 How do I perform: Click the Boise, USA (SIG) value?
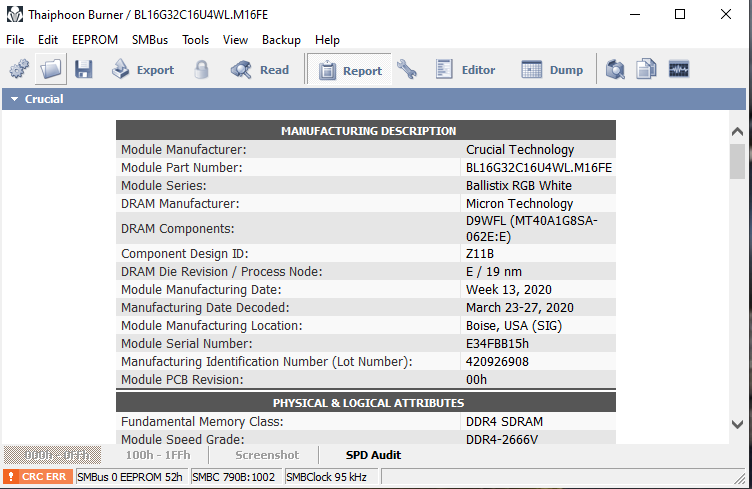point(514,326)
